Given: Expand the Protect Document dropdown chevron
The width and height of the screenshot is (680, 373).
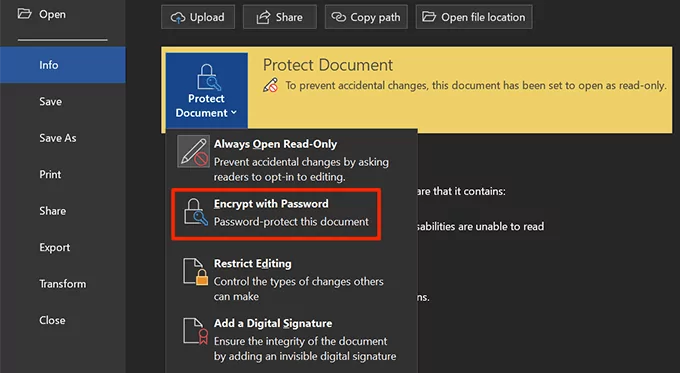Looking at the screenshot, I should (234, 113).
